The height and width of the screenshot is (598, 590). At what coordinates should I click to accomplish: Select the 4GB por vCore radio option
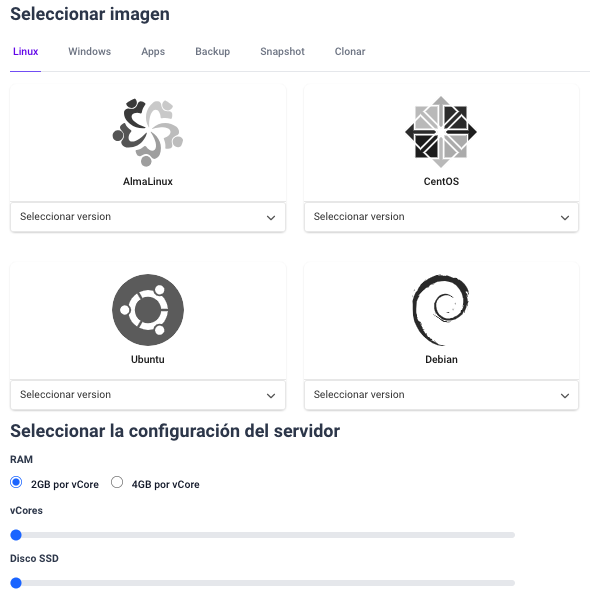117,482
